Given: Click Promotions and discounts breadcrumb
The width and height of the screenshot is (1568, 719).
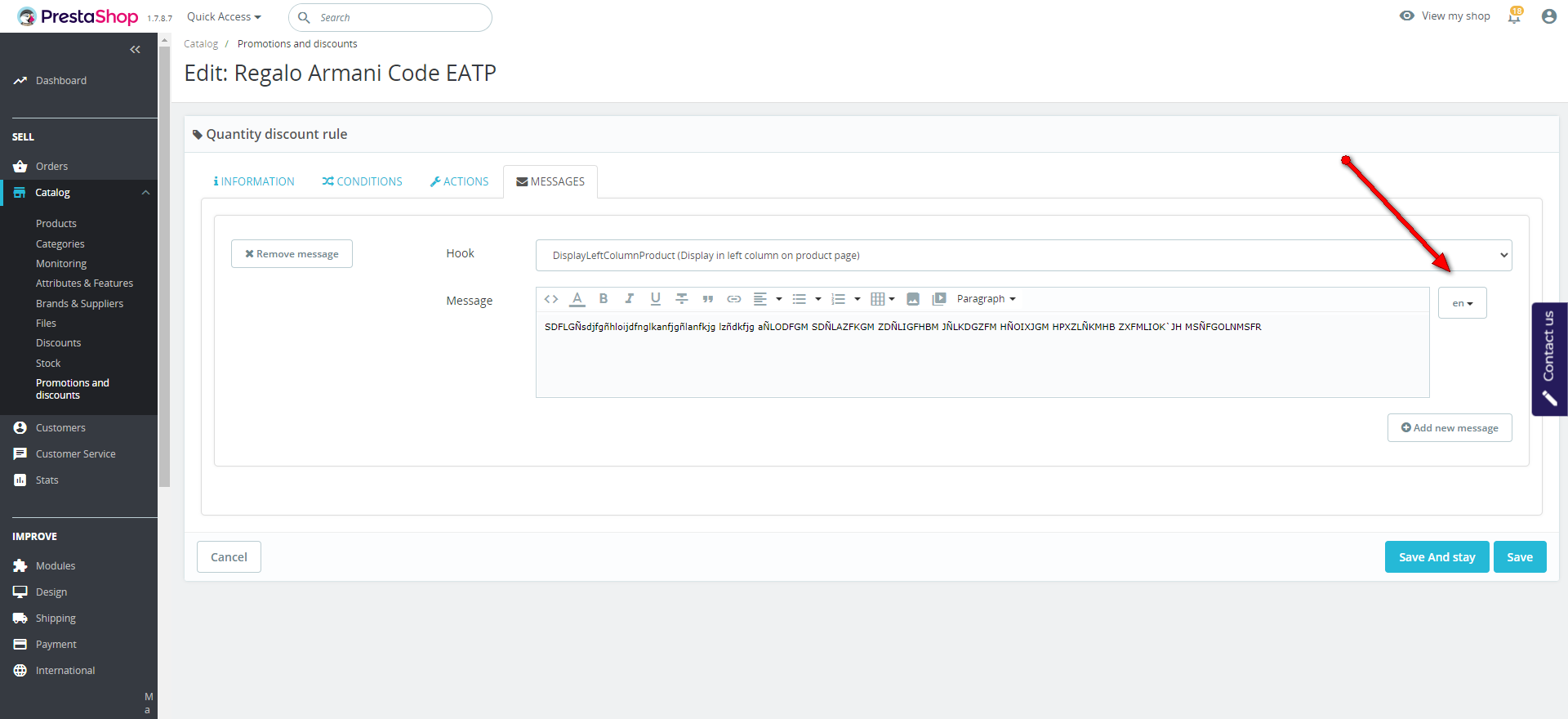Looking at the screenshot, I should click(297, 44).
